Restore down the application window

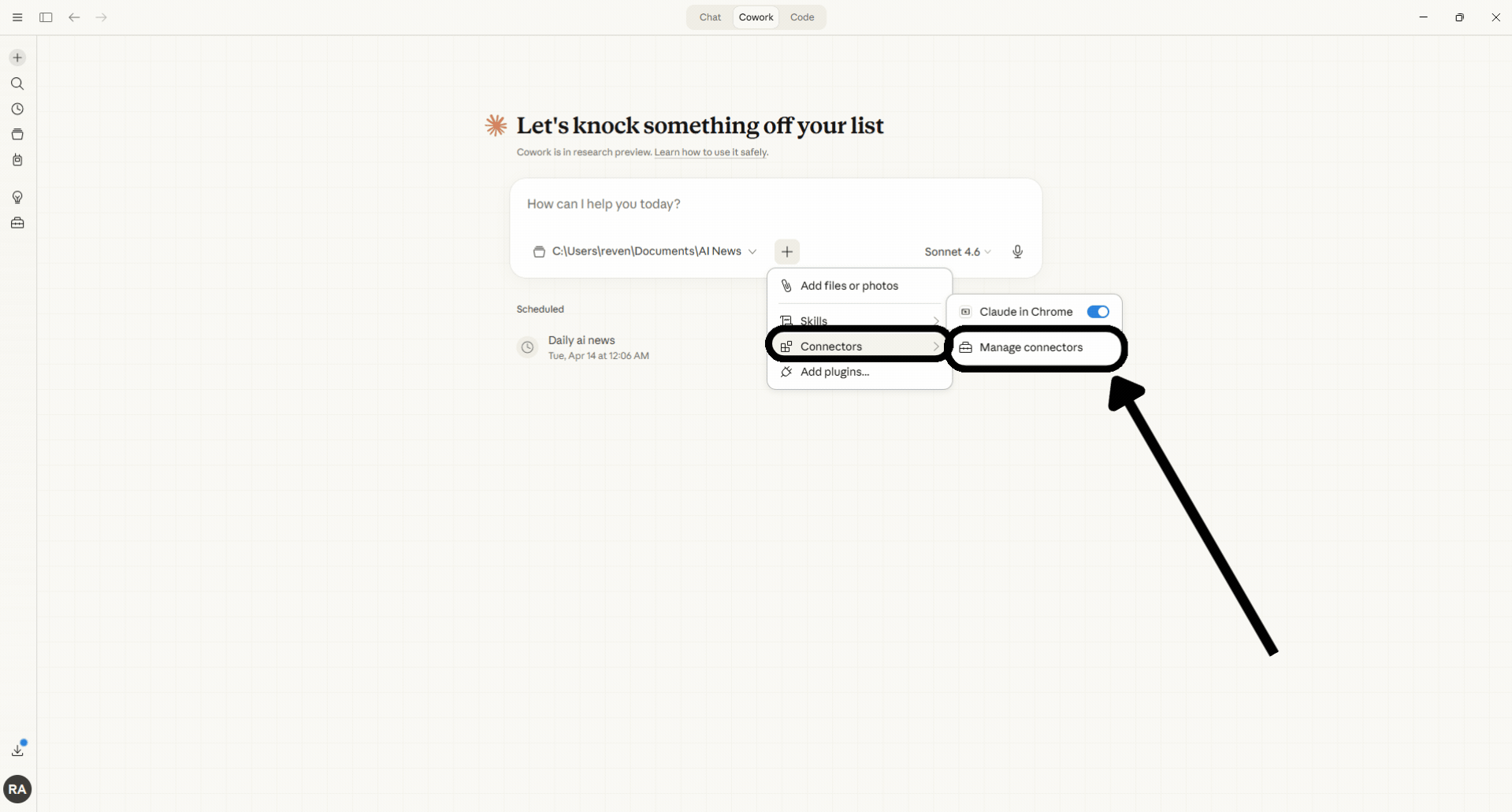click(x=1459, y=17)
